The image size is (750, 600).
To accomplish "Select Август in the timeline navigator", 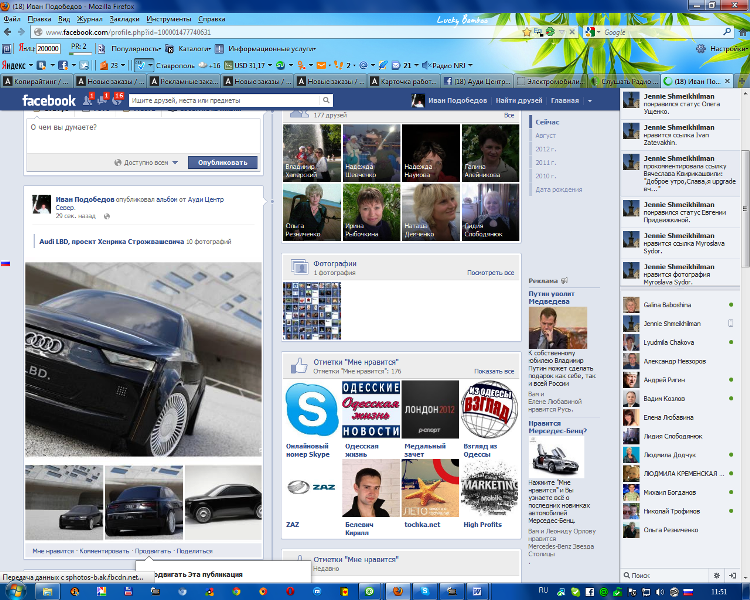I will point(545,136).
